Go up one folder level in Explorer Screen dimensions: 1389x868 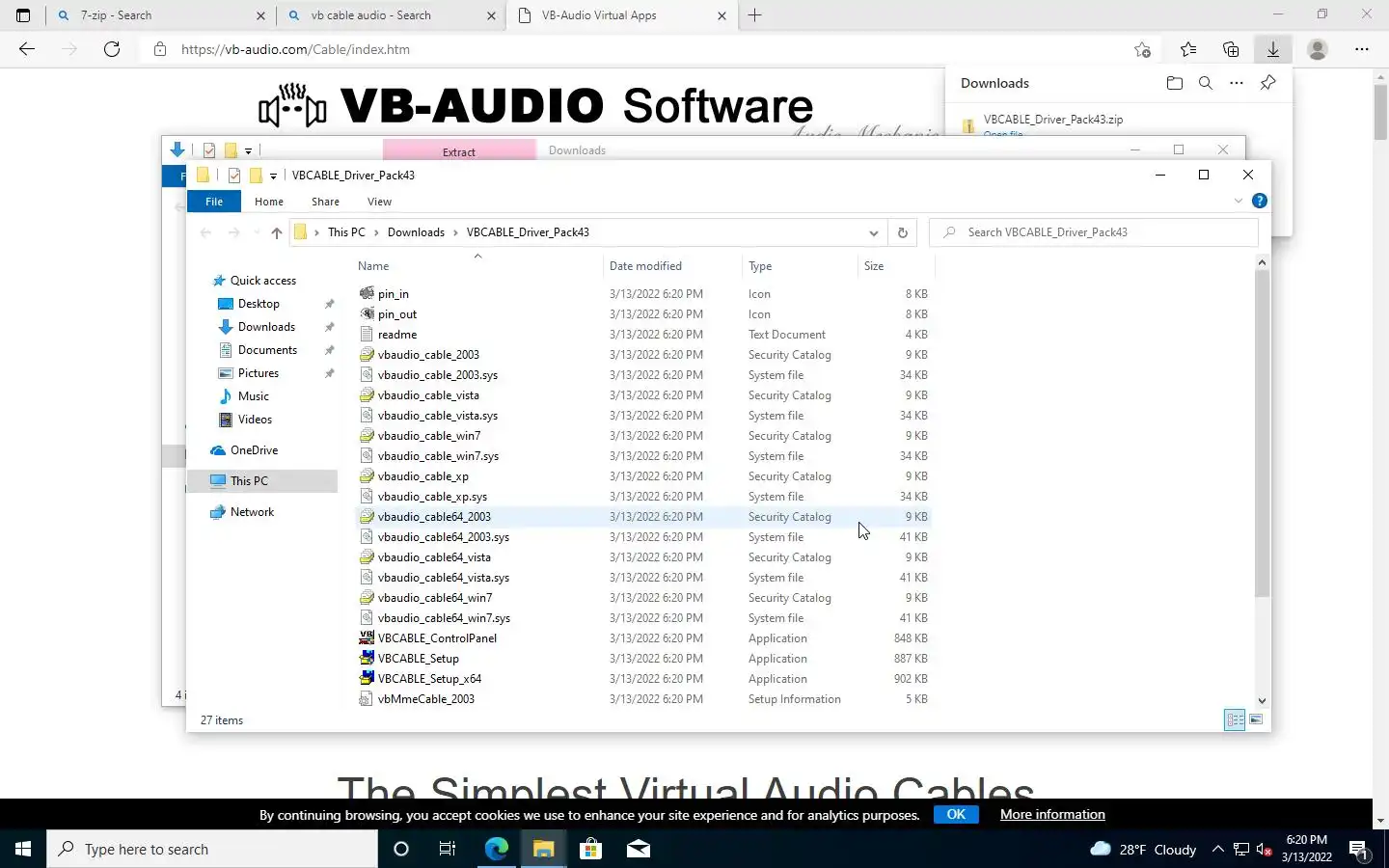[x=277, y=232]
